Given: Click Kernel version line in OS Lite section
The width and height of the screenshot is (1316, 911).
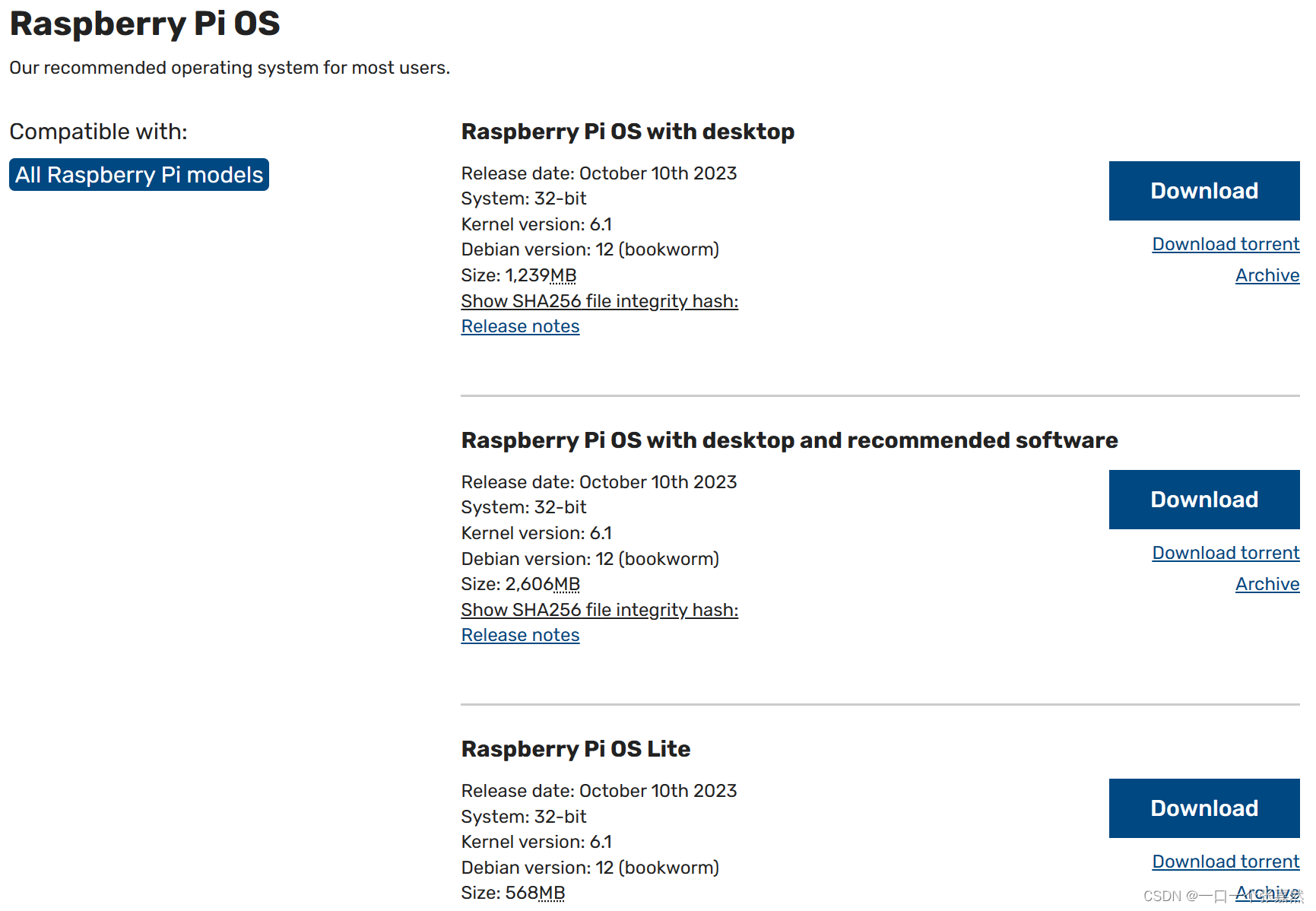Looking at the screenshot, I should pos(537,842).
